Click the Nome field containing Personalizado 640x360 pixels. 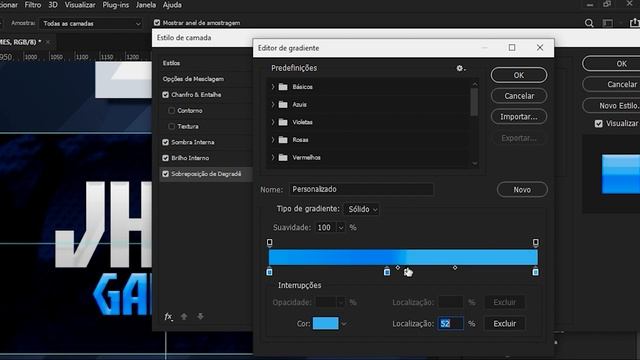point(361,189)
